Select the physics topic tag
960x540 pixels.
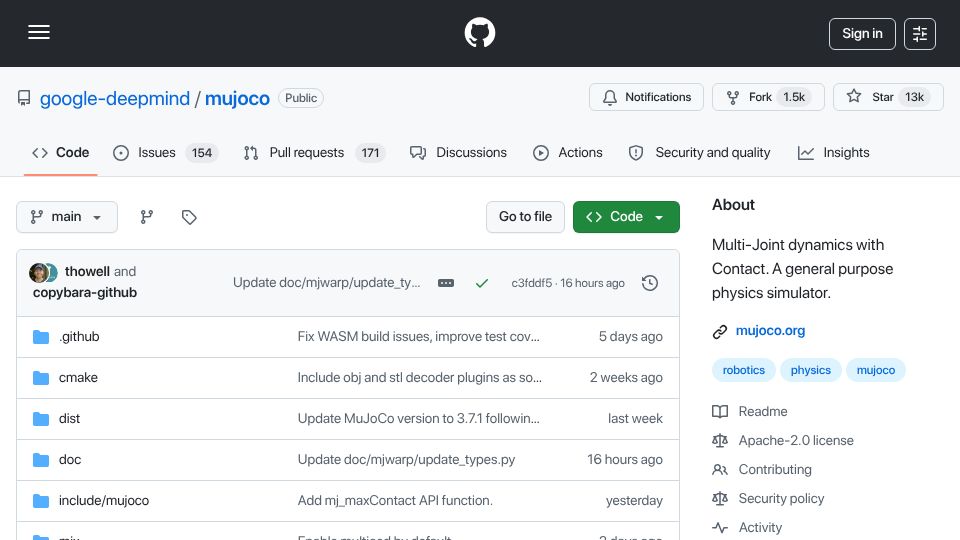tap(811, 370)
